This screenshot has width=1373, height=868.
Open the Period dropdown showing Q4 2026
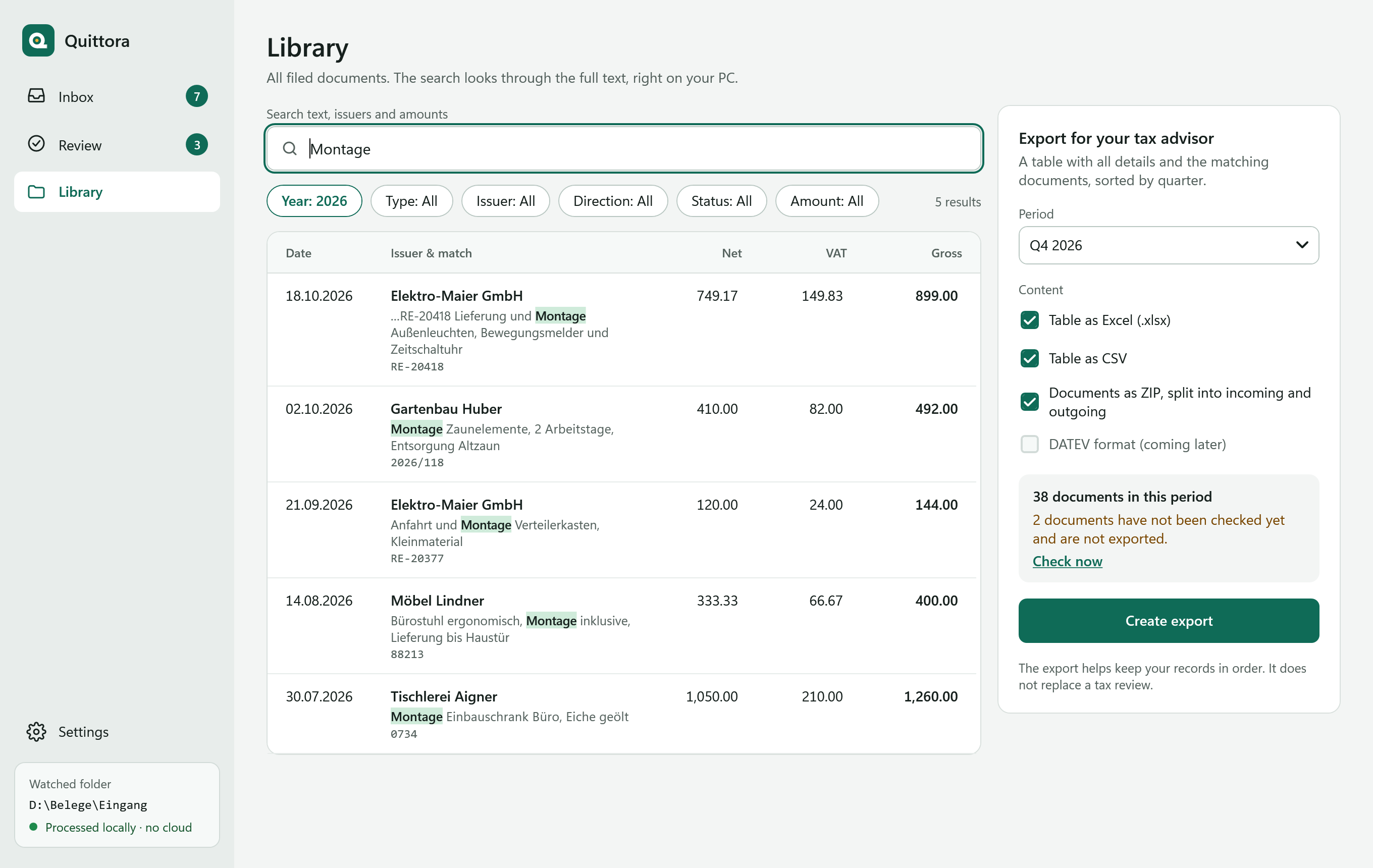pyautogui.click(x=1168, y=245)
